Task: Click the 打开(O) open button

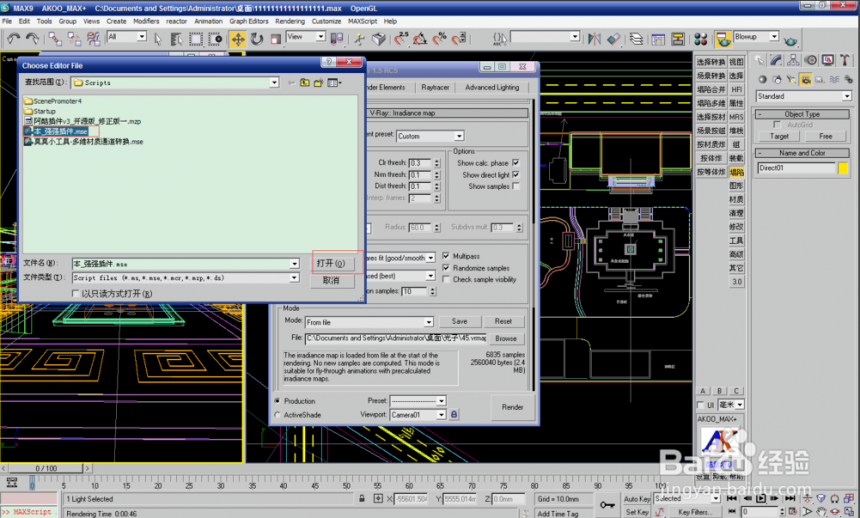Action: tap(331, 263)
